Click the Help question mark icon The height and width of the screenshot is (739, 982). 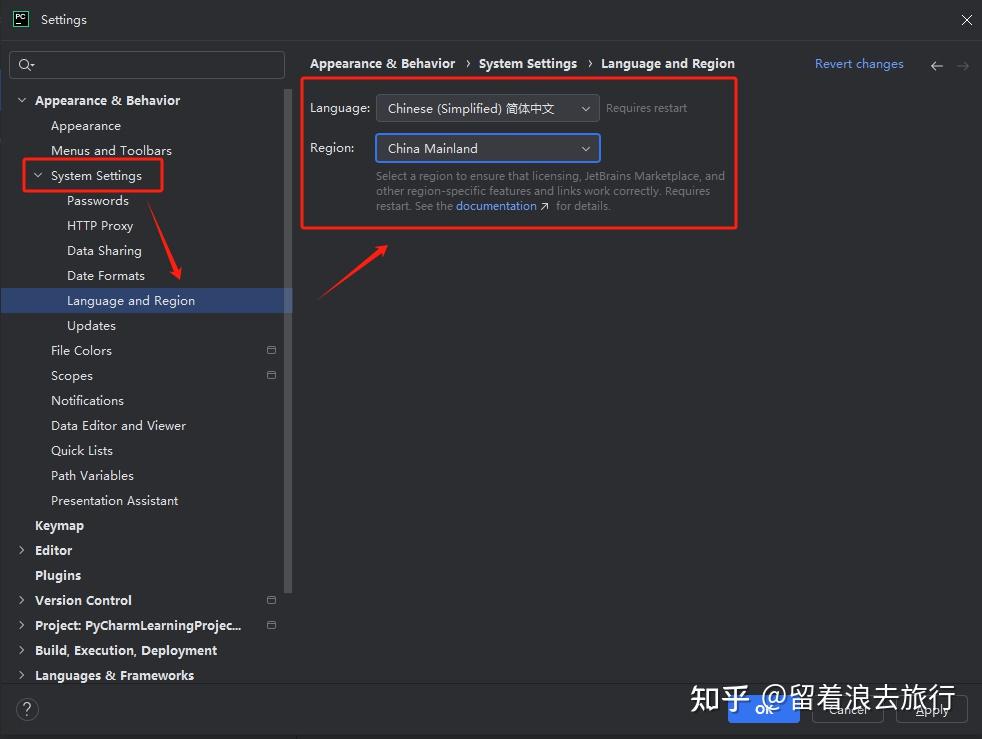26,709
